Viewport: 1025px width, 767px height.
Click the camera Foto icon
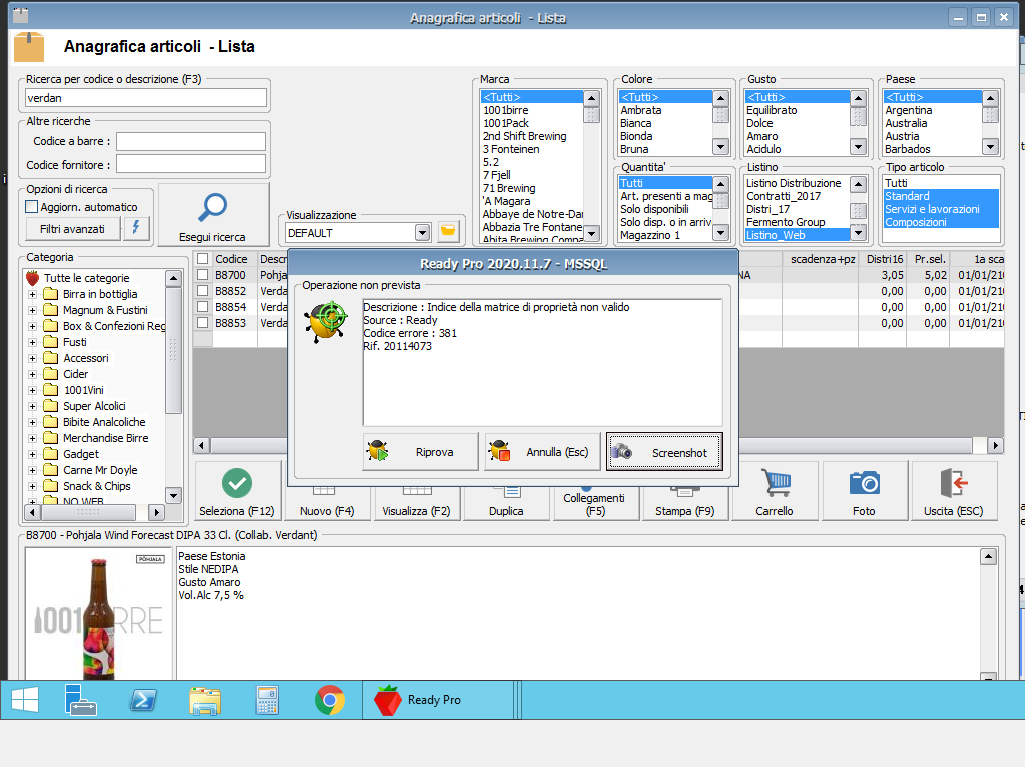[864, 483]
